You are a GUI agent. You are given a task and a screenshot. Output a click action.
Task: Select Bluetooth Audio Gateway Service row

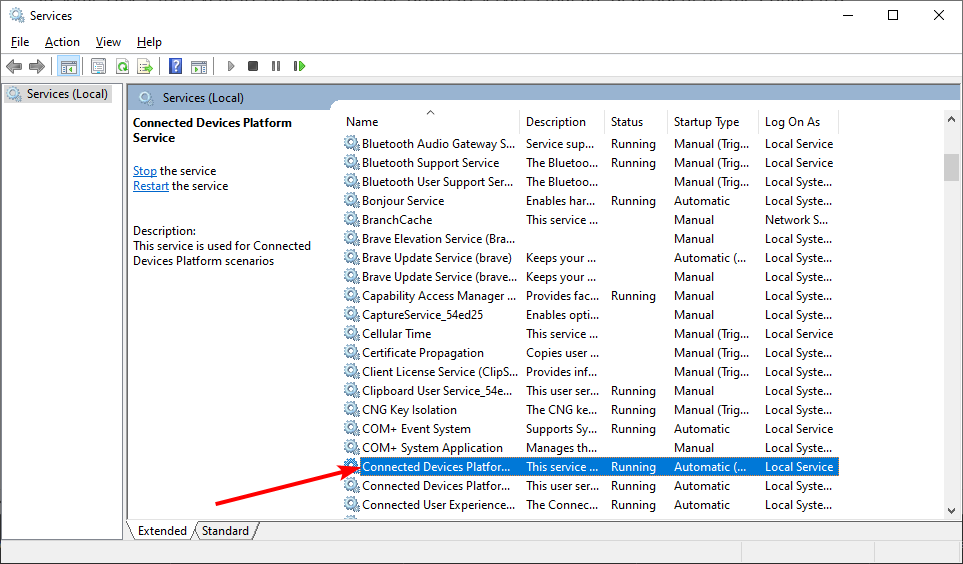(590, 144)
